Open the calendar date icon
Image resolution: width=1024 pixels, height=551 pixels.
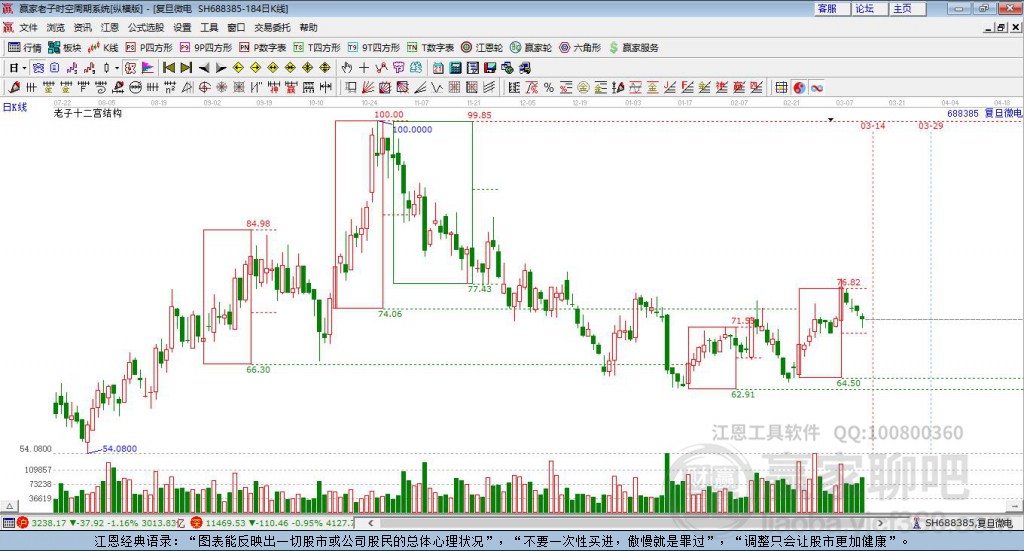pos(438,68)
